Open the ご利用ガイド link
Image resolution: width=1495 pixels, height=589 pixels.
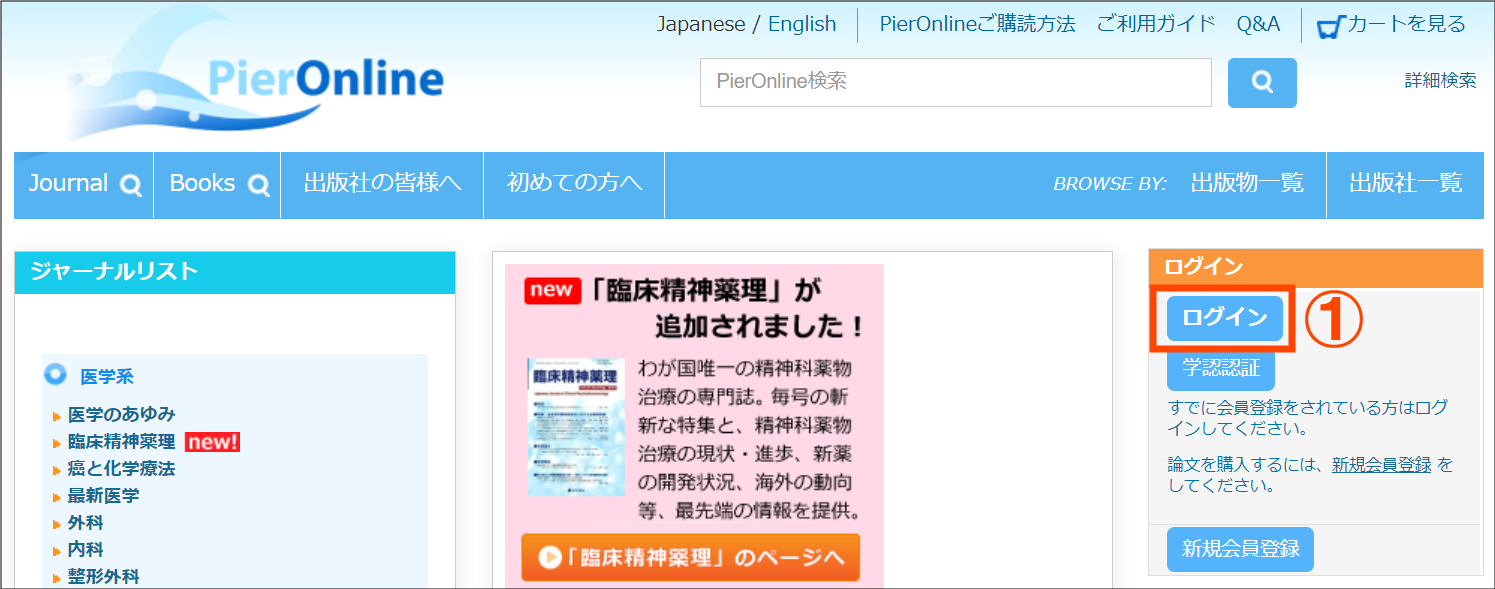(x=1156, y=24)
